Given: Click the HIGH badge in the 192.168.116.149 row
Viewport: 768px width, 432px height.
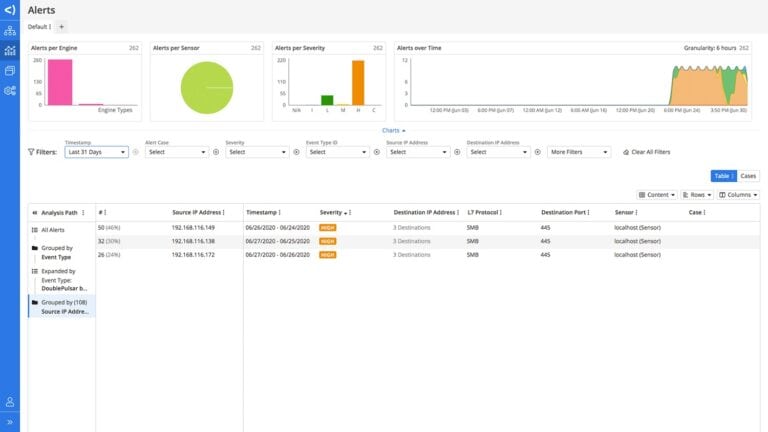Looking at the screenshot, I should (x=328, y=228).
